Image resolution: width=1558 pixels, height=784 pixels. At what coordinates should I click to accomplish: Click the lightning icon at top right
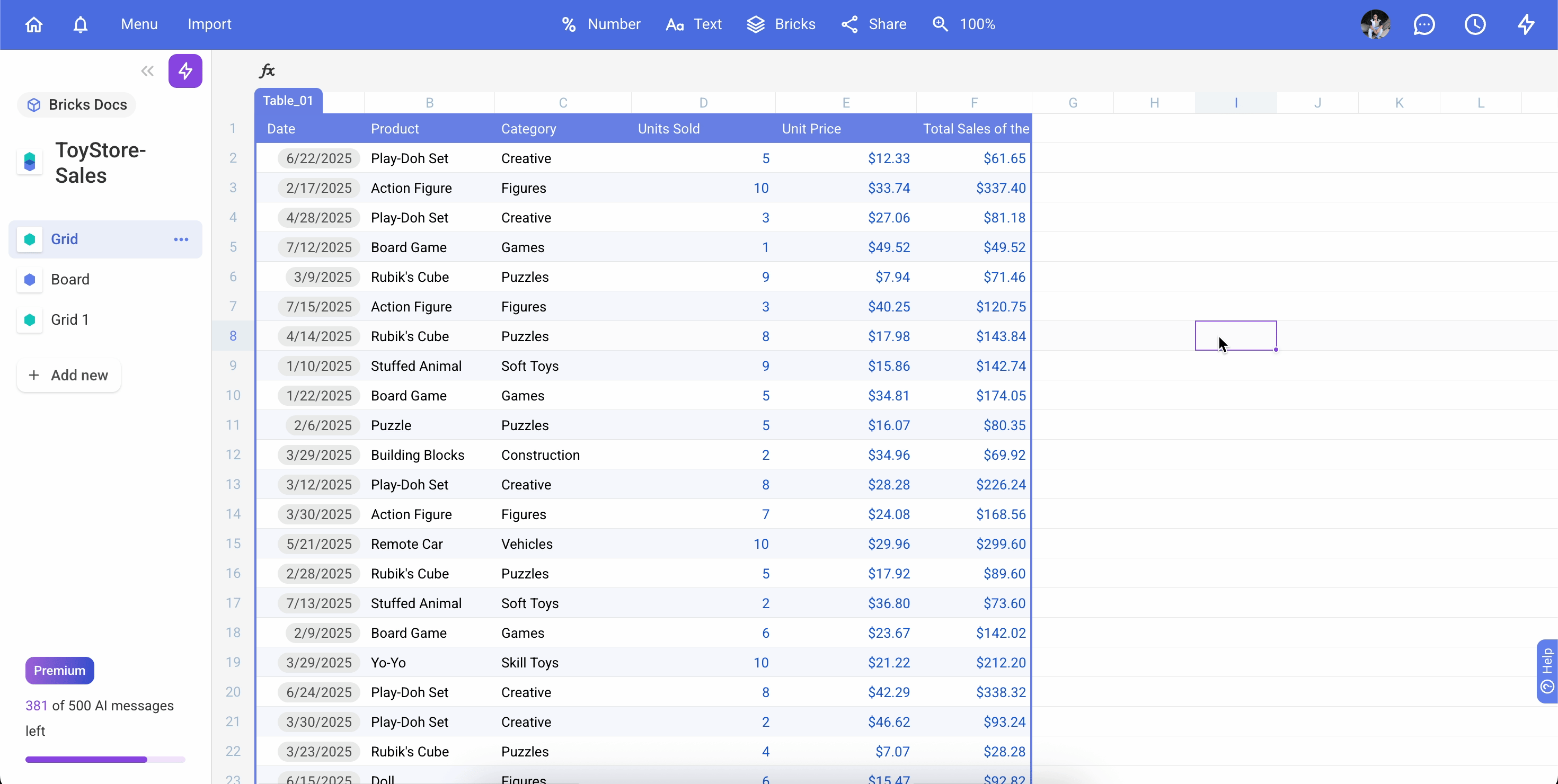click(1527, 24)
